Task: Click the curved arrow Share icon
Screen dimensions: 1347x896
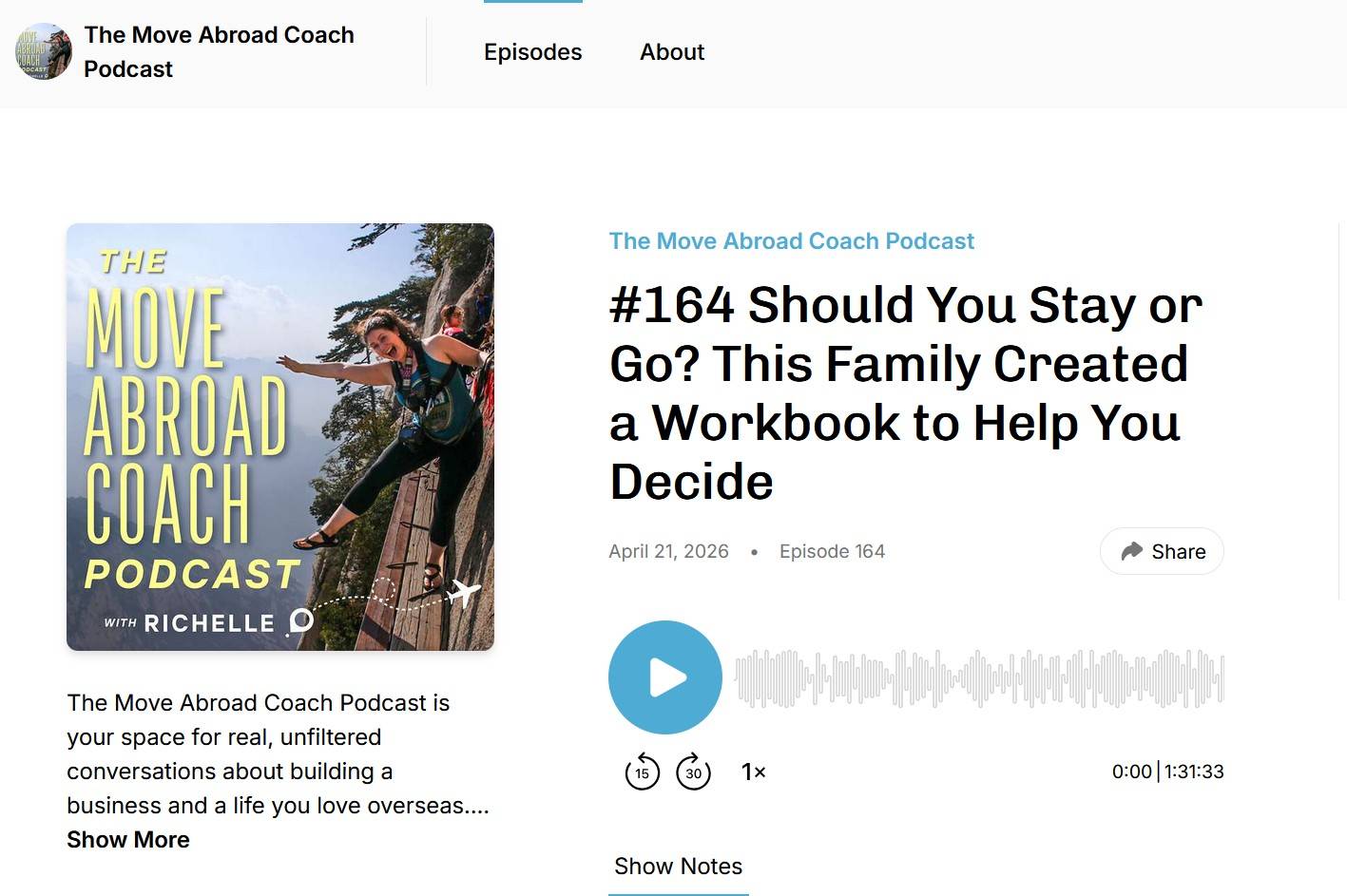Action: point(1131,551)
